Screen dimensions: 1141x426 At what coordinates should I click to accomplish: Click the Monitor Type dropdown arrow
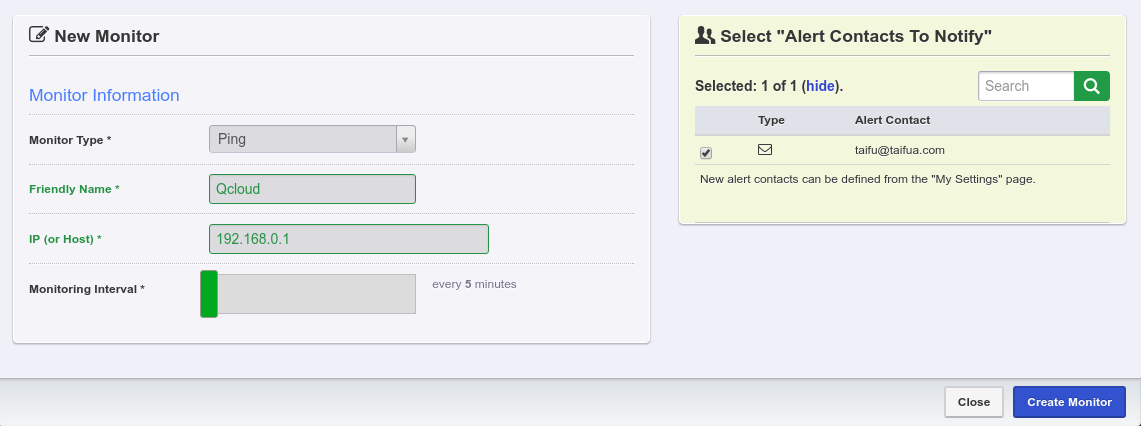coord(405,139)
